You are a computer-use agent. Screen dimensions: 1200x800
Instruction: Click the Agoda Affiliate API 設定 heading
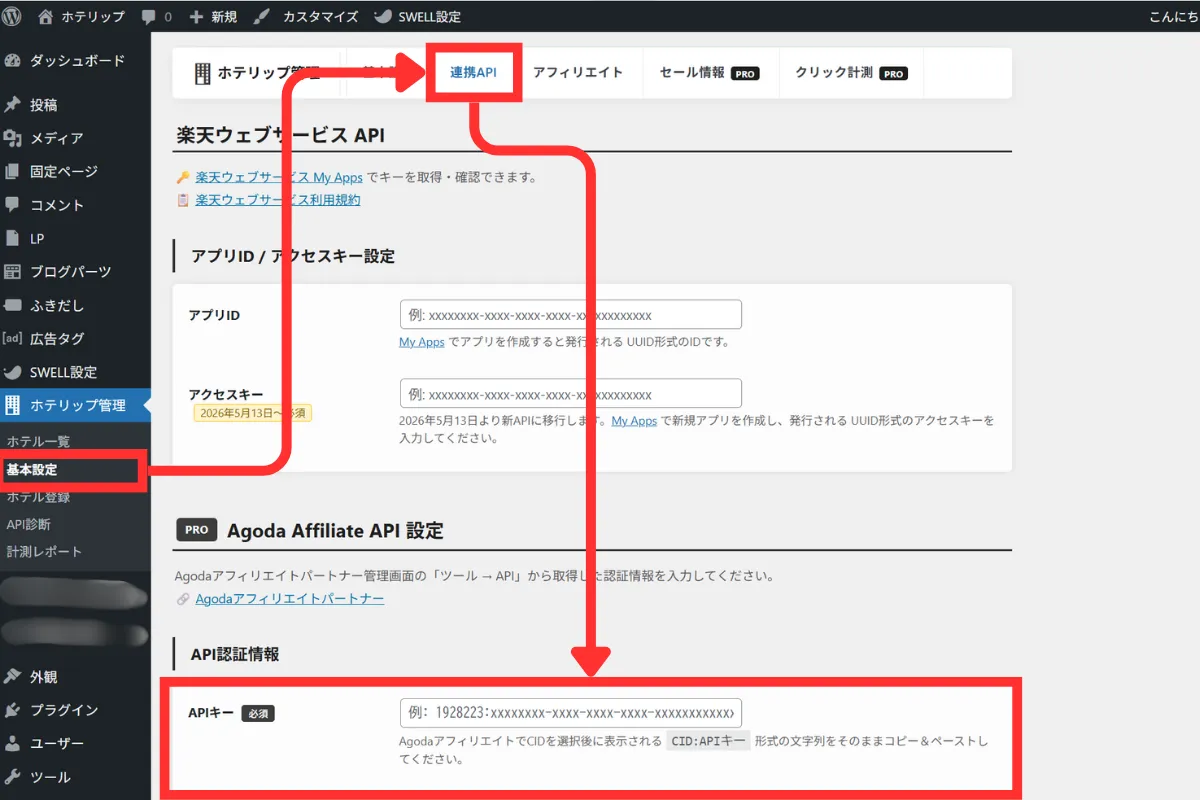pos(335,530)
